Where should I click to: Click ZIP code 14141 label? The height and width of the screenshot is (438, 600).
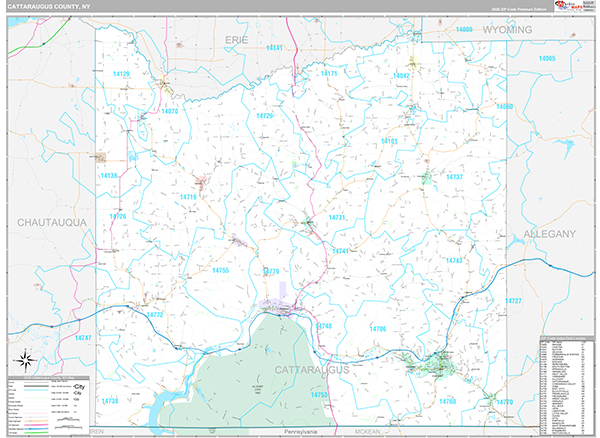point(275,48)
